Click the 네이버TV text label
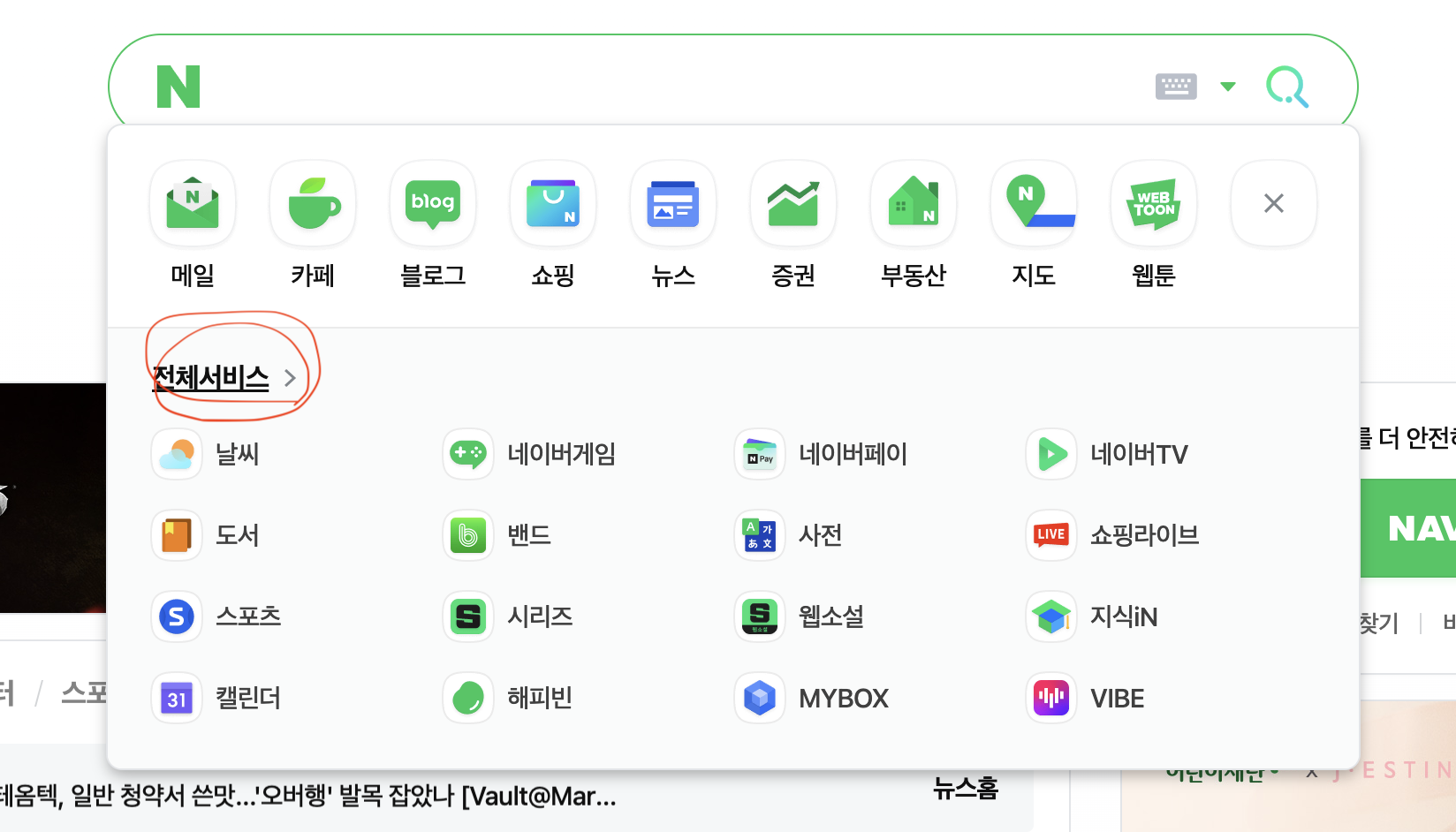Viewport: 1456px width, 832px height. 1140,454
